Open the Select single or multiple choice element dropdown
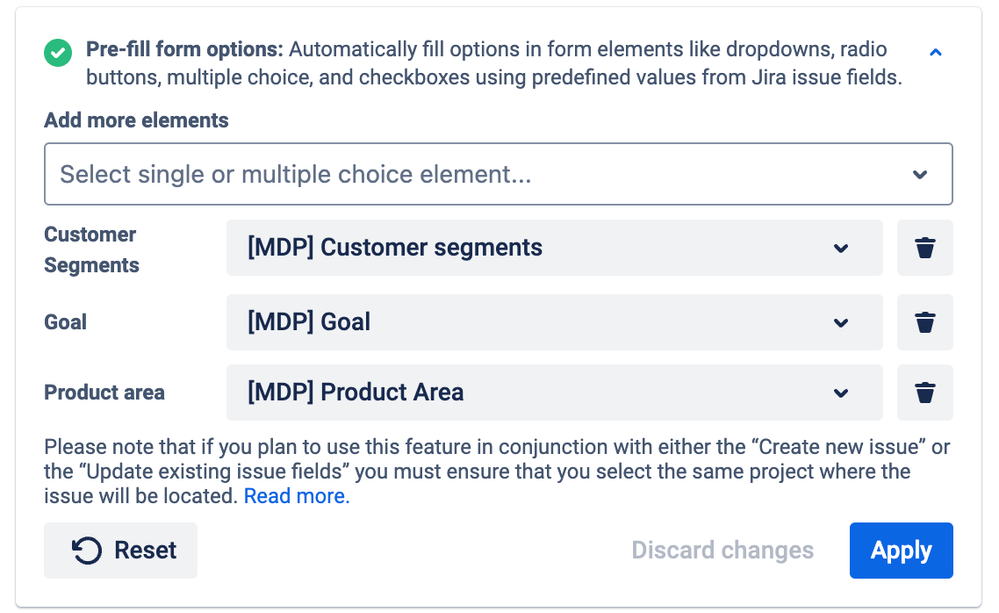The height and width of the screenshot is (613, 999). click(480, 175)
